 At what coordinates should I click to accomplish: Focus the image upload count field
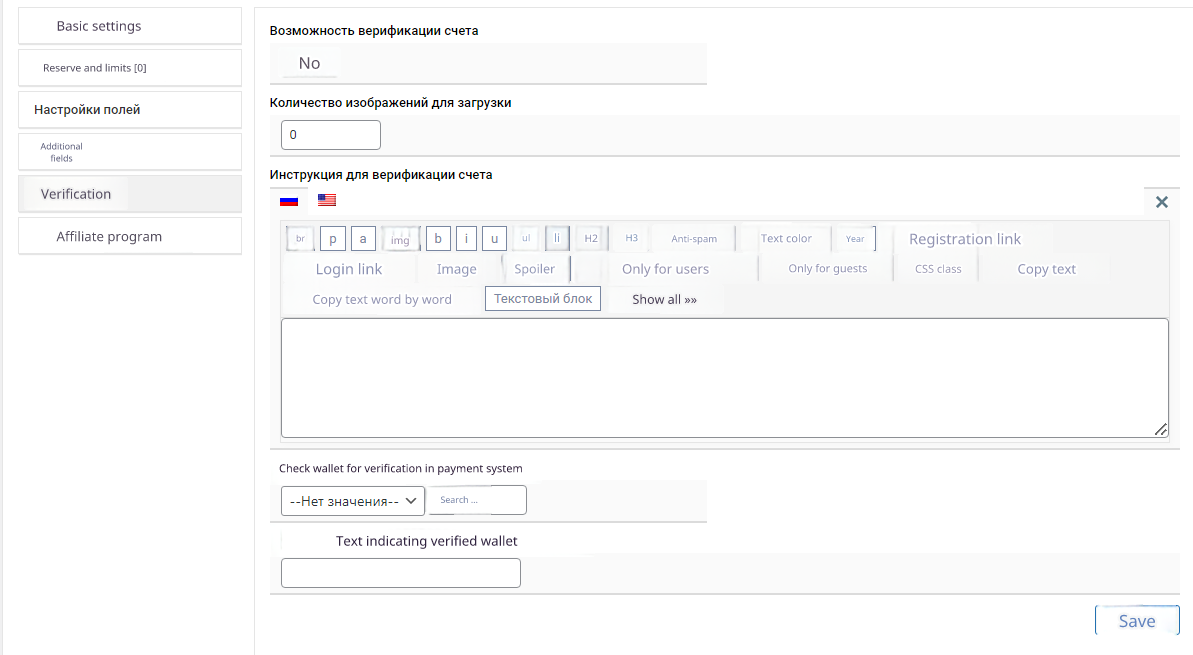click(331, 135)
